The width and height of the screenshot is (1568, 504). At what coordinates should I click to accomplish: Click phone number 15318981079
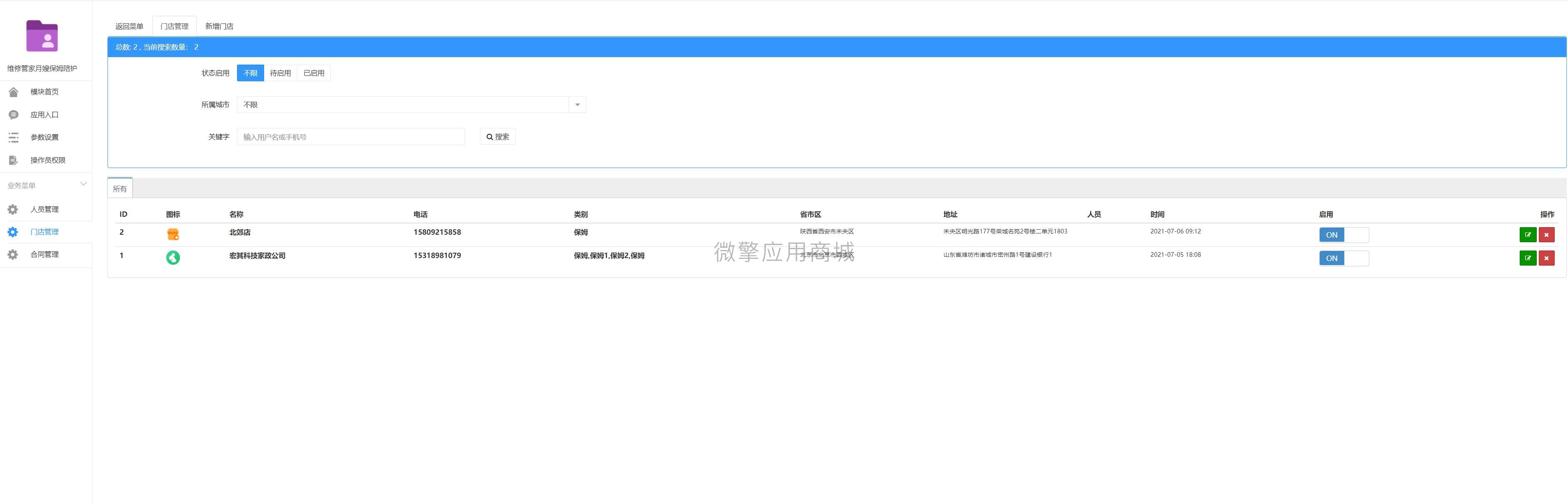point(437,256)
